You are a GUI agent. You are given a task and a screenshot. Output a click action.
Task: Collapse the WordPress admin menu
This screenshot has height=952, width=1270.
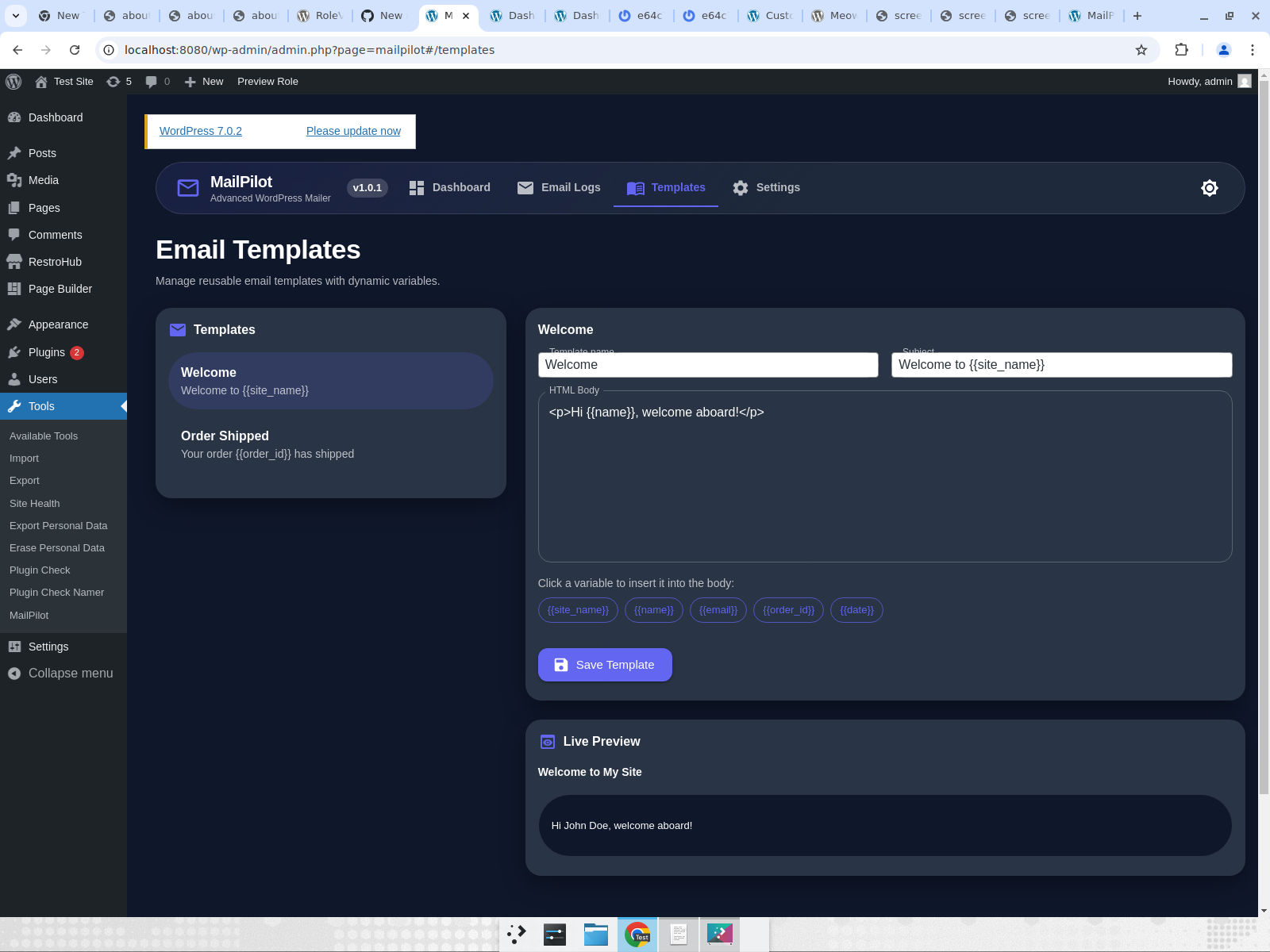tap(63, 674)
